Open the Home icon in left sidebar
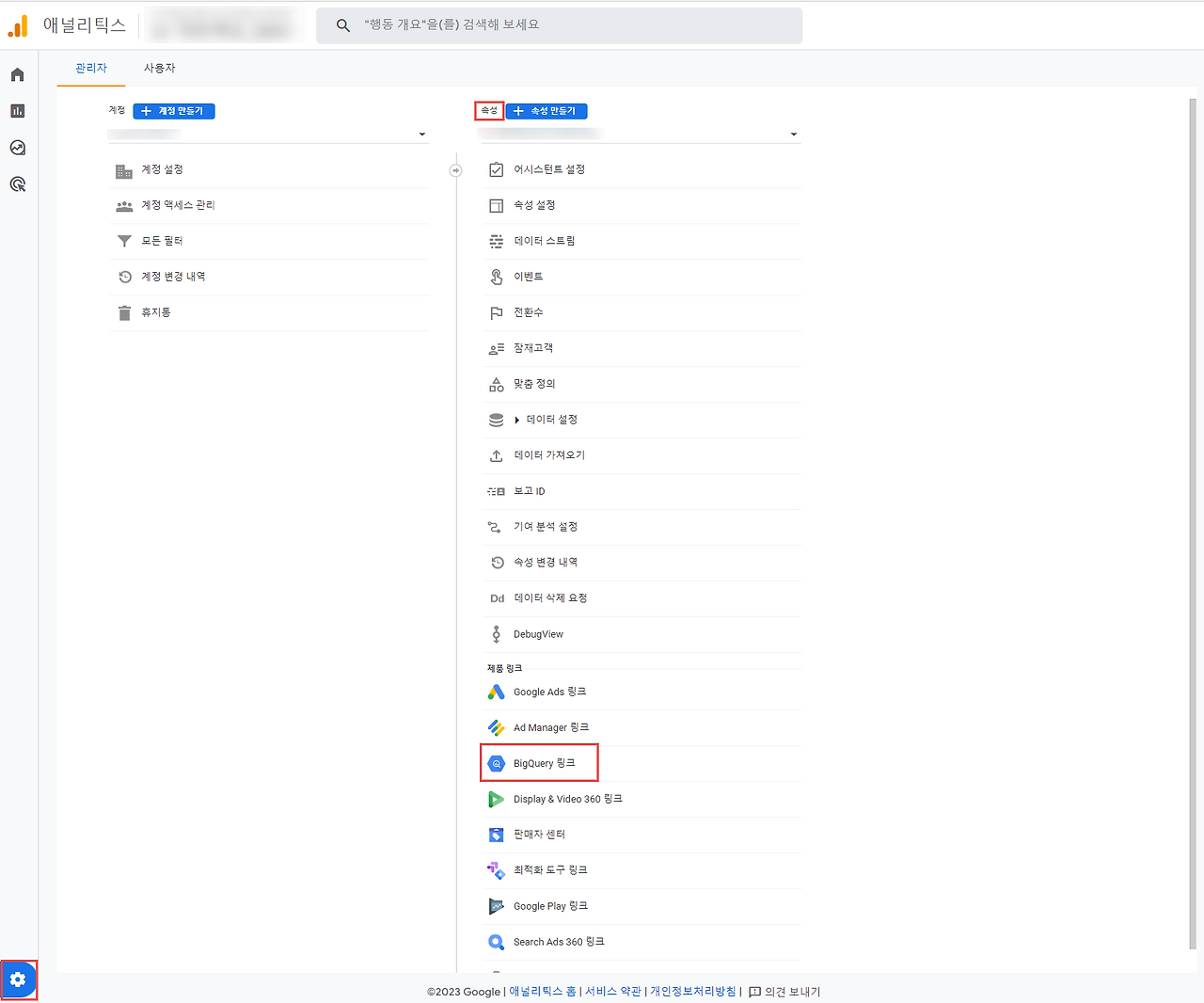 [x=18, y=74]
